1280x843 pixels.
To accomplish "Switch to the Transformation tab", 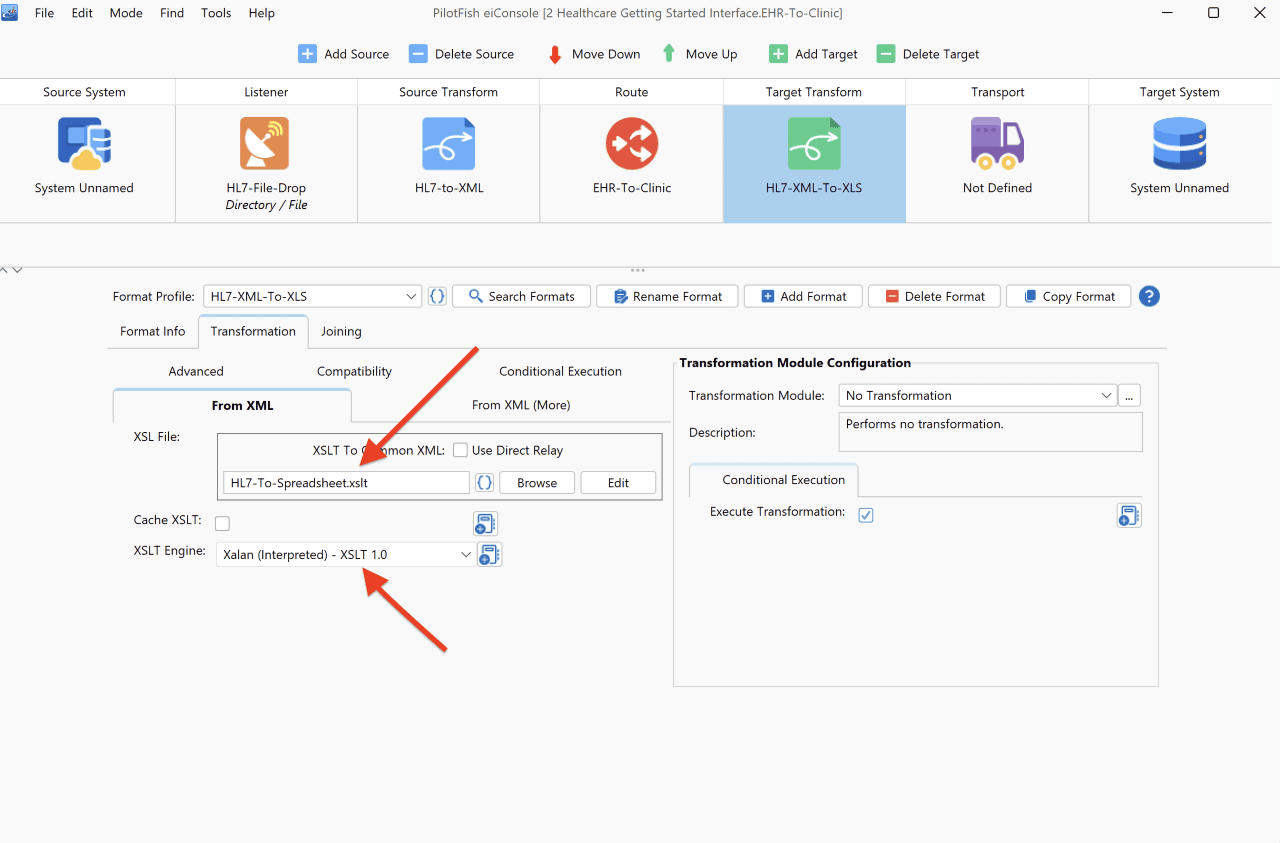I will 253,331.
